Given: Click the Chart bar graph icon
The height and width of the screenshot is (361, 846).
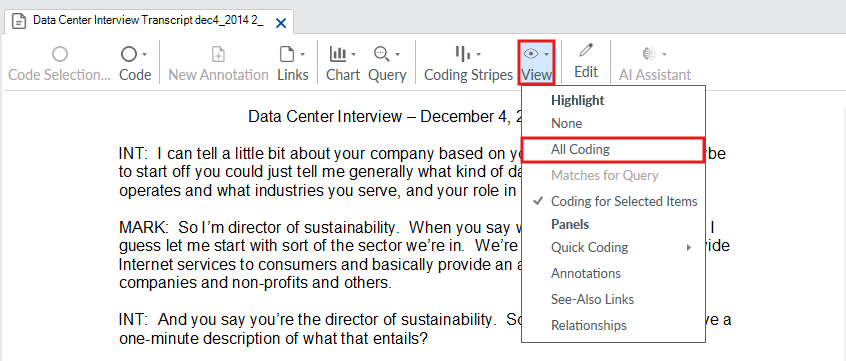Looking at the screenshot, I should click(x=338, y=54).
